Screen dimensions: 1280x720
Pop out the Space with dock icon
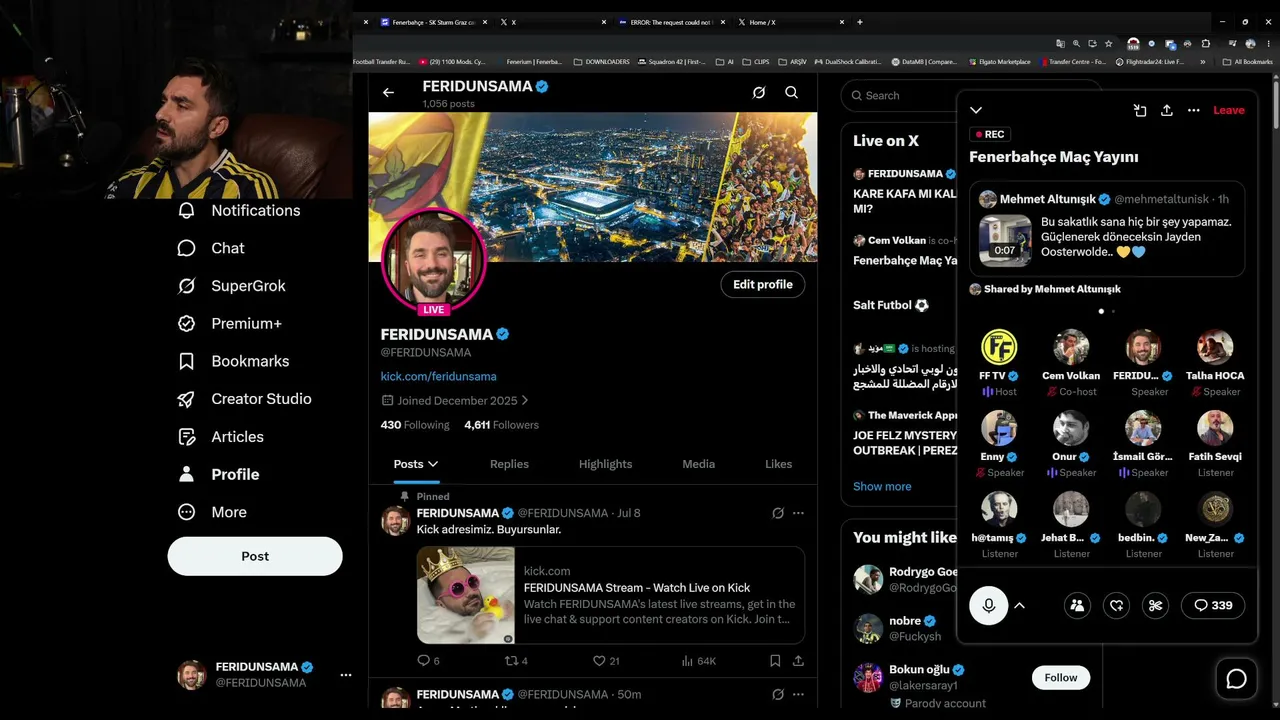[x=1140, y=110]
